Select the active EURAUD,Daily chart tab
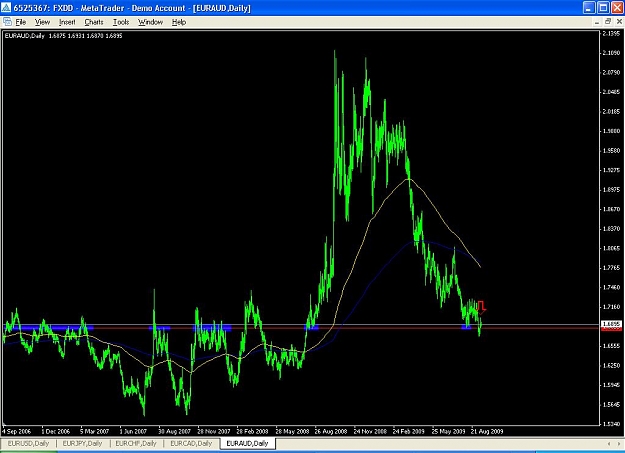 click(x=247, y=443)
